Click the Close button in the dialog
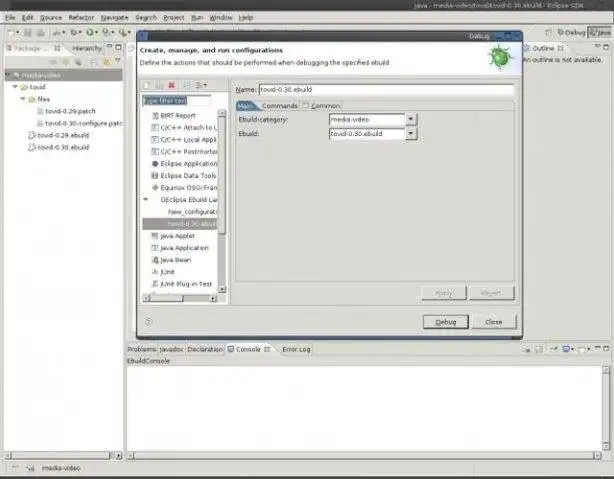 point(494,322)
